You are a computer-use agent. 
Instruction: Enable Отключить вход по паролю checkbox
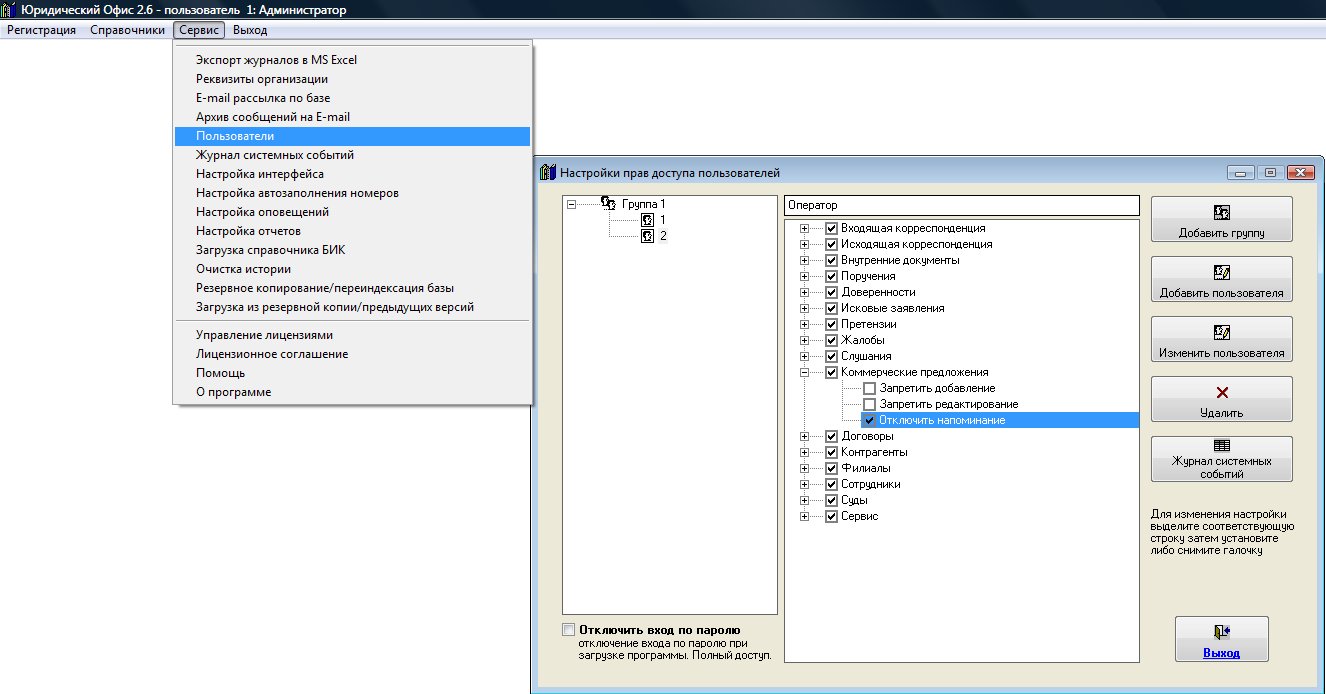569,630
